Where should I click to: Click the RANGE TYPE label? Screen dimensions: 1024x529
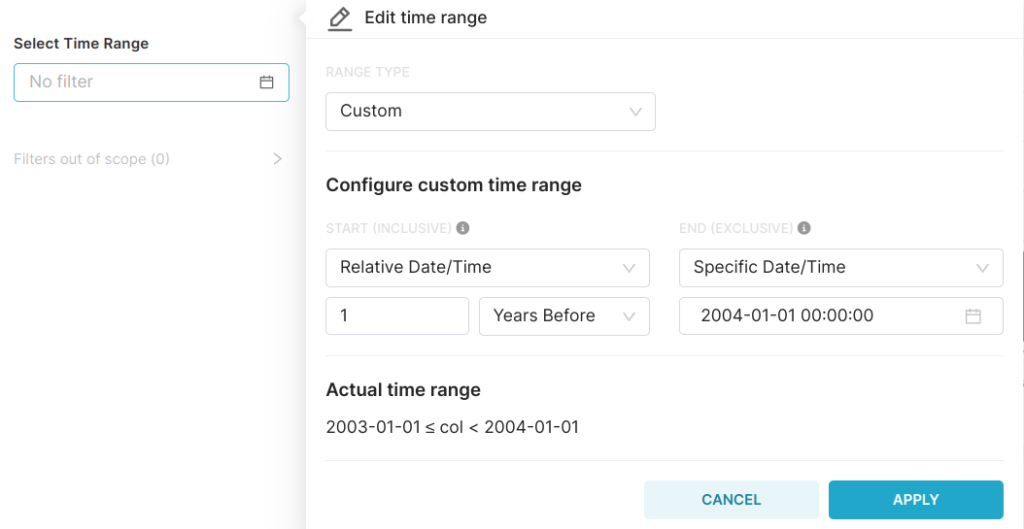[368, 72]
